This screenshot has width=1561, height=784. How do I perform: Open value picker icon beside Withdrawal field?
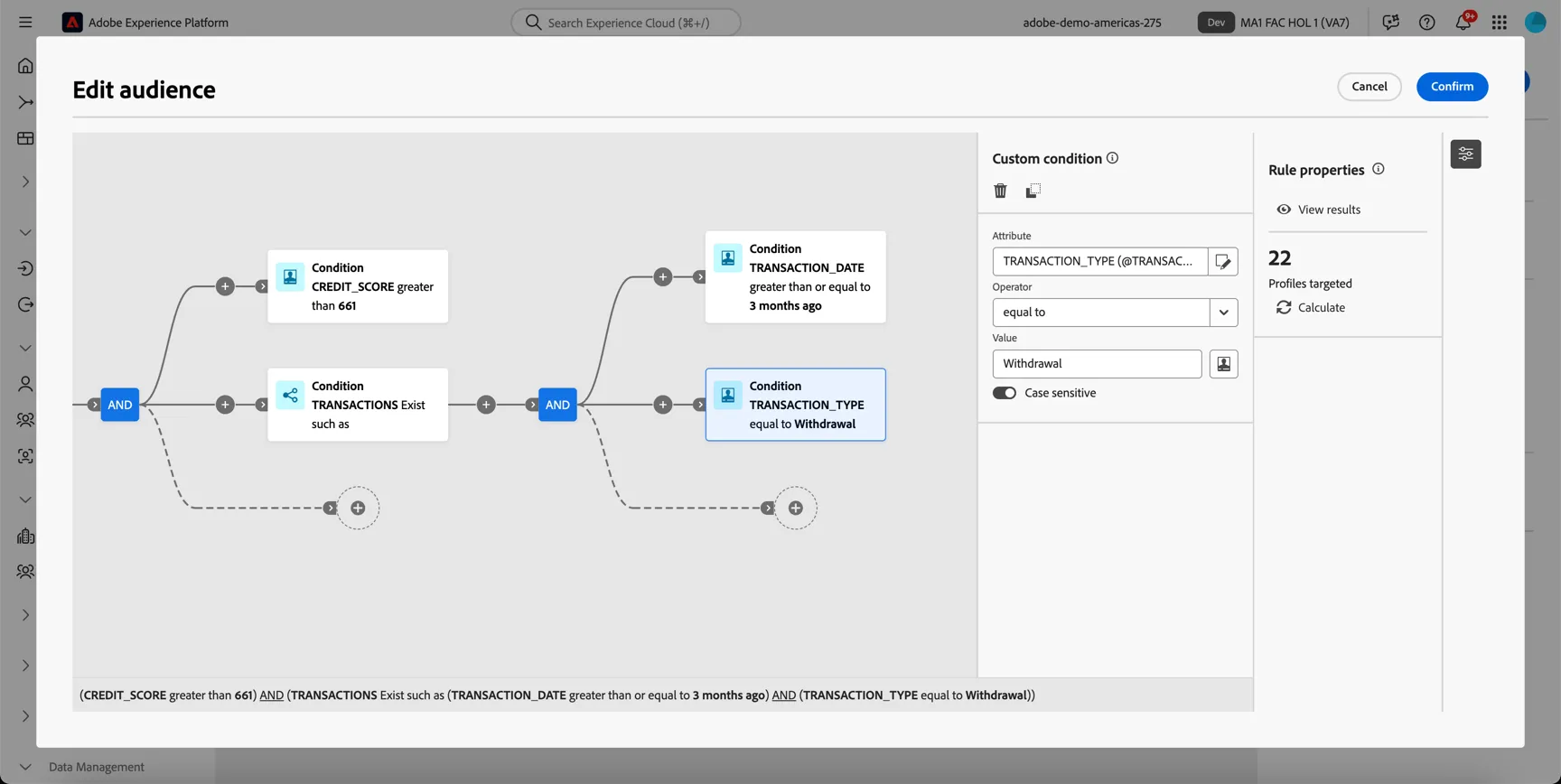click(1224, 364)
